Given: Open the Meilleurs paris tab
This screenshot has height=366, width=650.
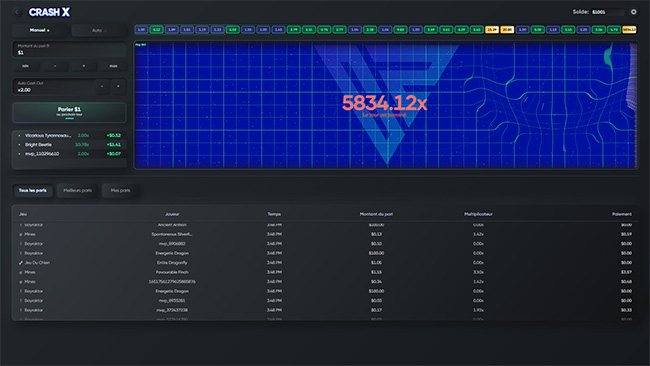Looking at the screenshot, I should 78,191.
